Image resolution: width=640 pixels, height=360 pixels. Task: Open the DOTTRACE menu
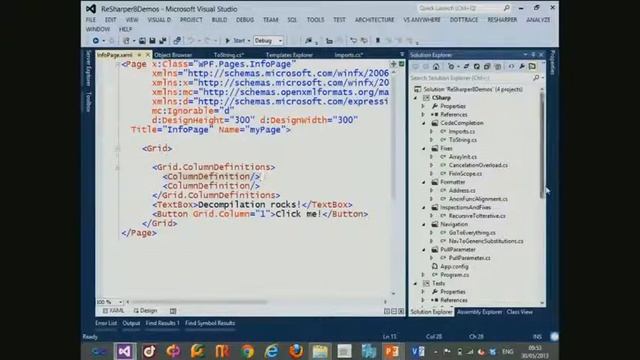[464, 20]
